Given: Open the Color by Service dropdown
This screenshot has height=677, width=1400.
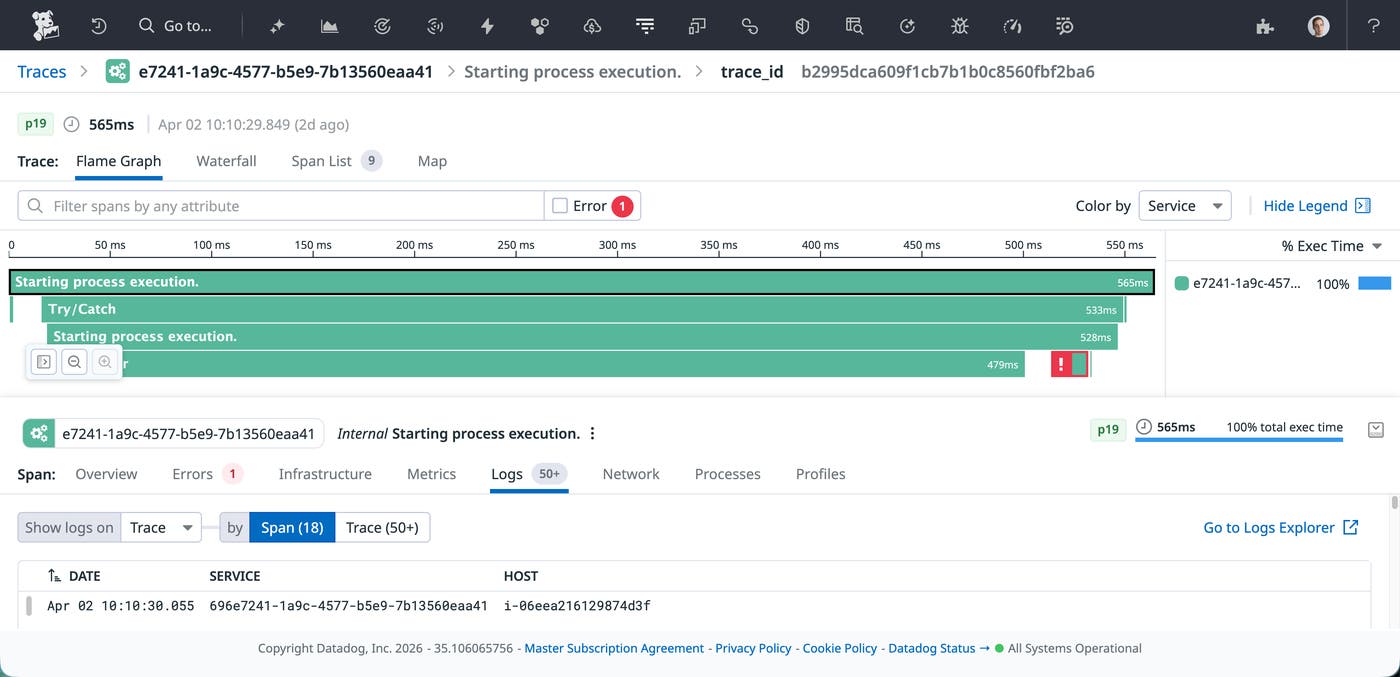Looking at the screenshot, I should coord(1184,205).
